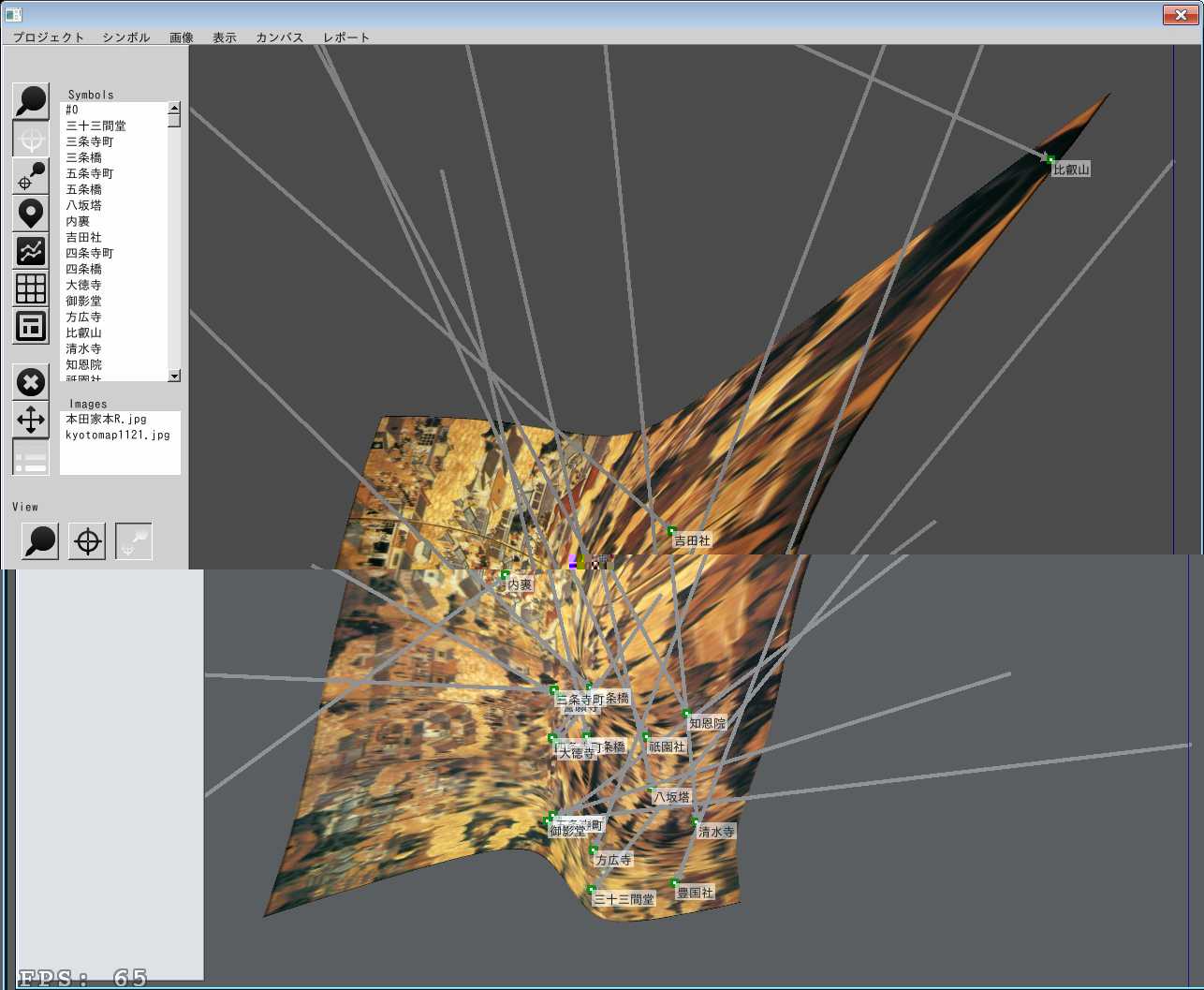This screenshot has height=990, width=1204.
Task: Select 四条寺町 in the Symbols list
Action: pos(113,253)
